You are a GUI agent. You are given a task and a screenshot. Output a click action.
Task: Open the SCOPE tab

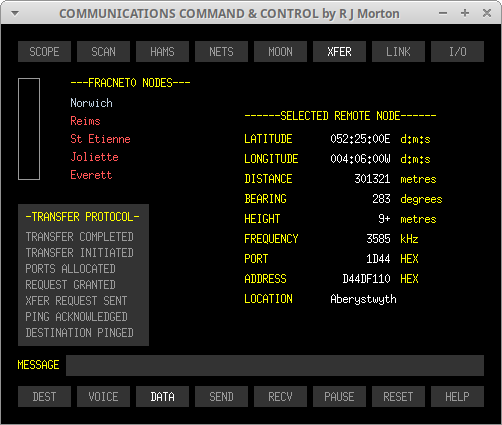coord(44,52)
